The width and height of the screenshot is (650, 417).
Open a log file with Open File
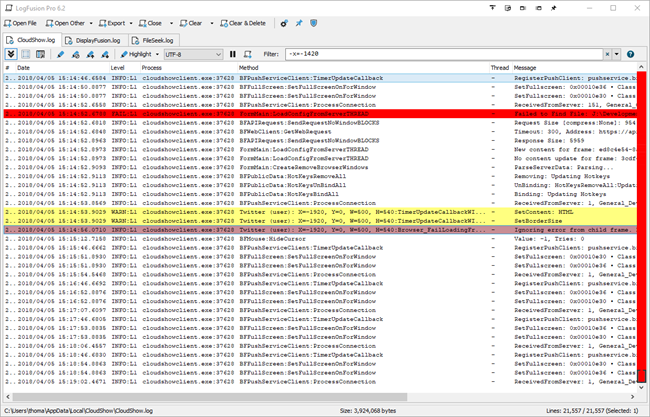pyautogui.click(x=20, y=23)
